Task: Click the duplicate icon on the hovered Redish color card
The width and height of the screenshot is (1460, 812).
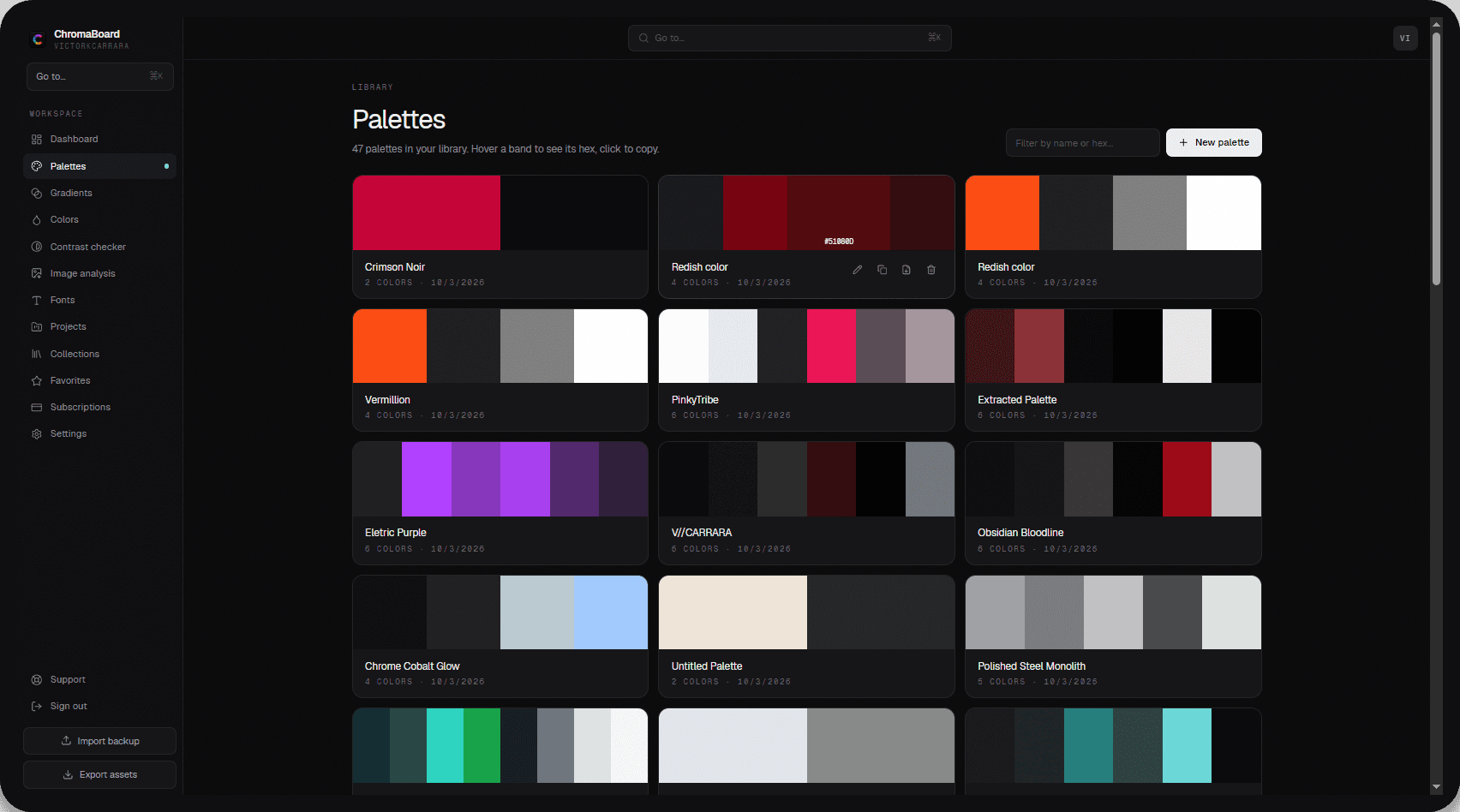Action: point(882,270)
